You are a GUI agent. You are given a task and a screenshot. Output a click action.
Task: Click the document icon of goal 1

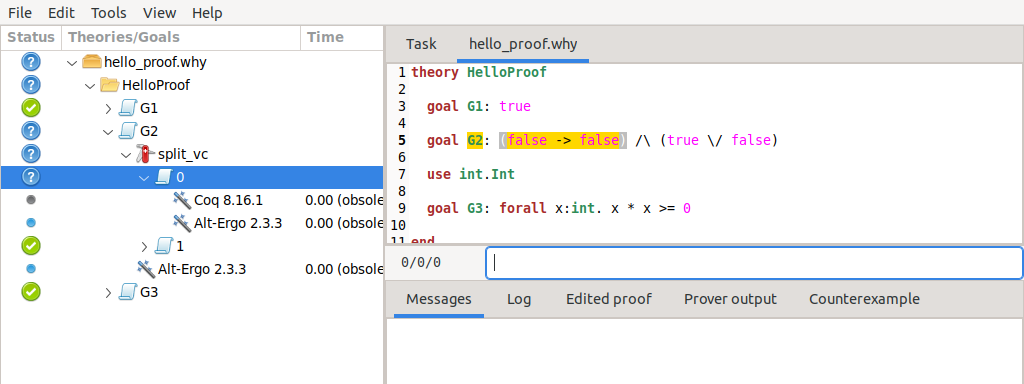(164, 246)
